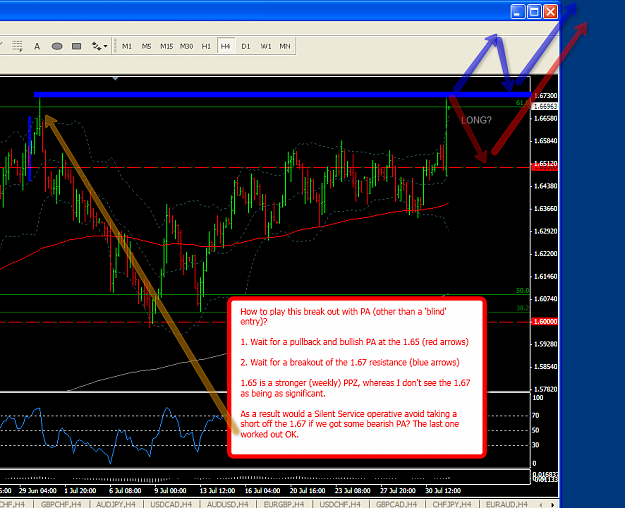Switch chart to M30 timeframe
The width and height of the screenshot is (625, 508).
tap(186, 46)
